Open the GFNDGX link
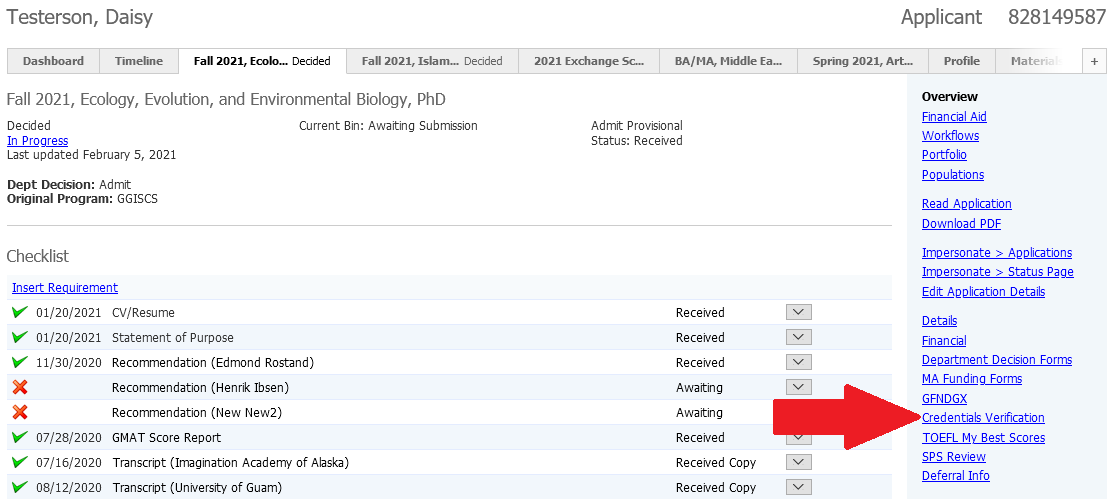This screenshot has height=499, width=1117. 944,398
